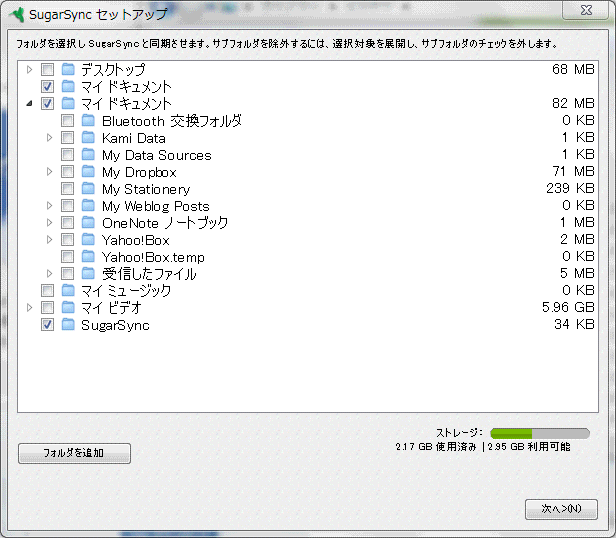
Task: Click the 次へ>(N) button
Action: coord(561,509)
